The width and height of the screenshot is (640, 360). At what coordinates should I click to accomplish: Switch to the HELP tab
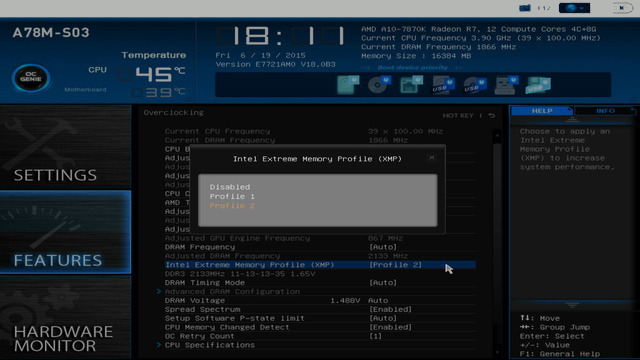click(542, 111)
